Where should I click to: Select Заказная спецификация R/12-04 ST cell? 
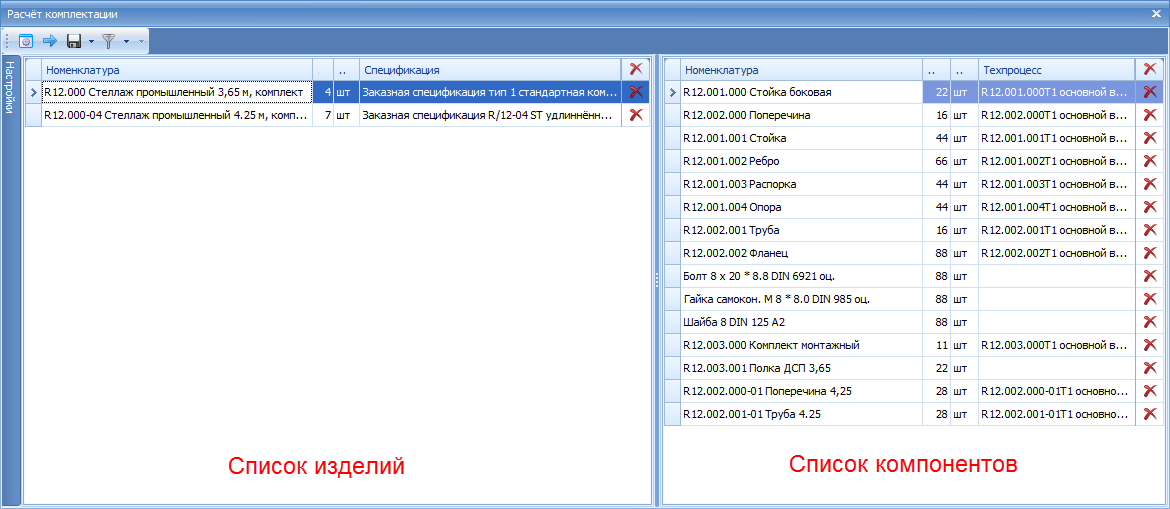(489, 115)
